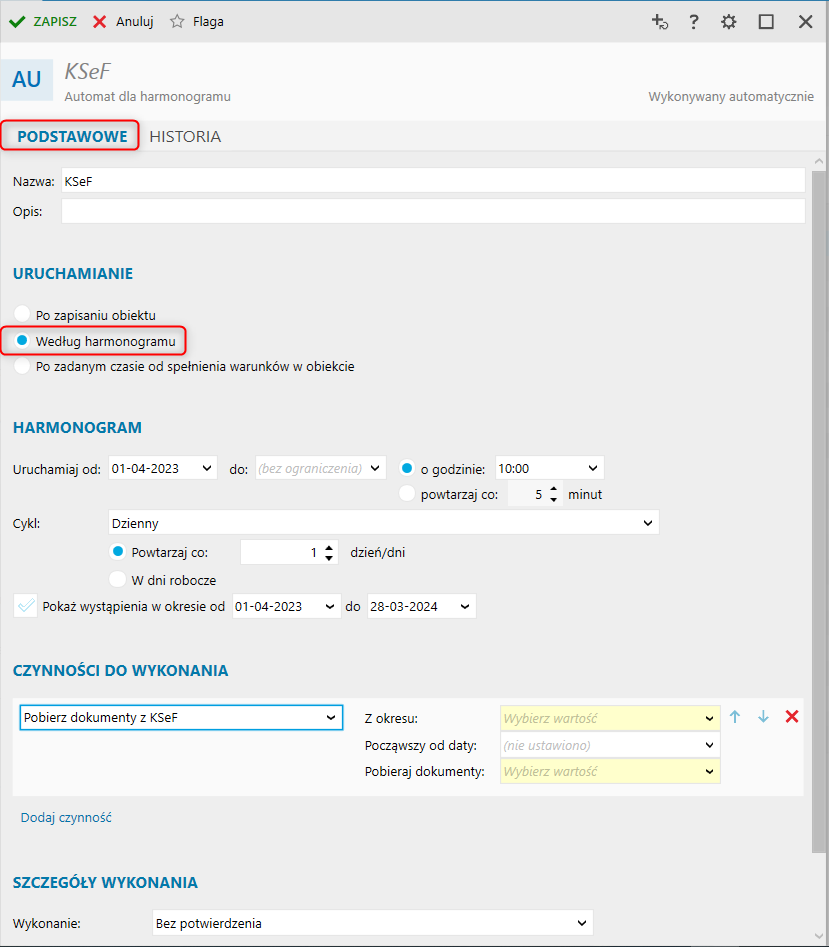The height and width of the screenshot is (947, 829).
Task: Open the 28-03-2024 end date dropdown
Action: point(465,606)
